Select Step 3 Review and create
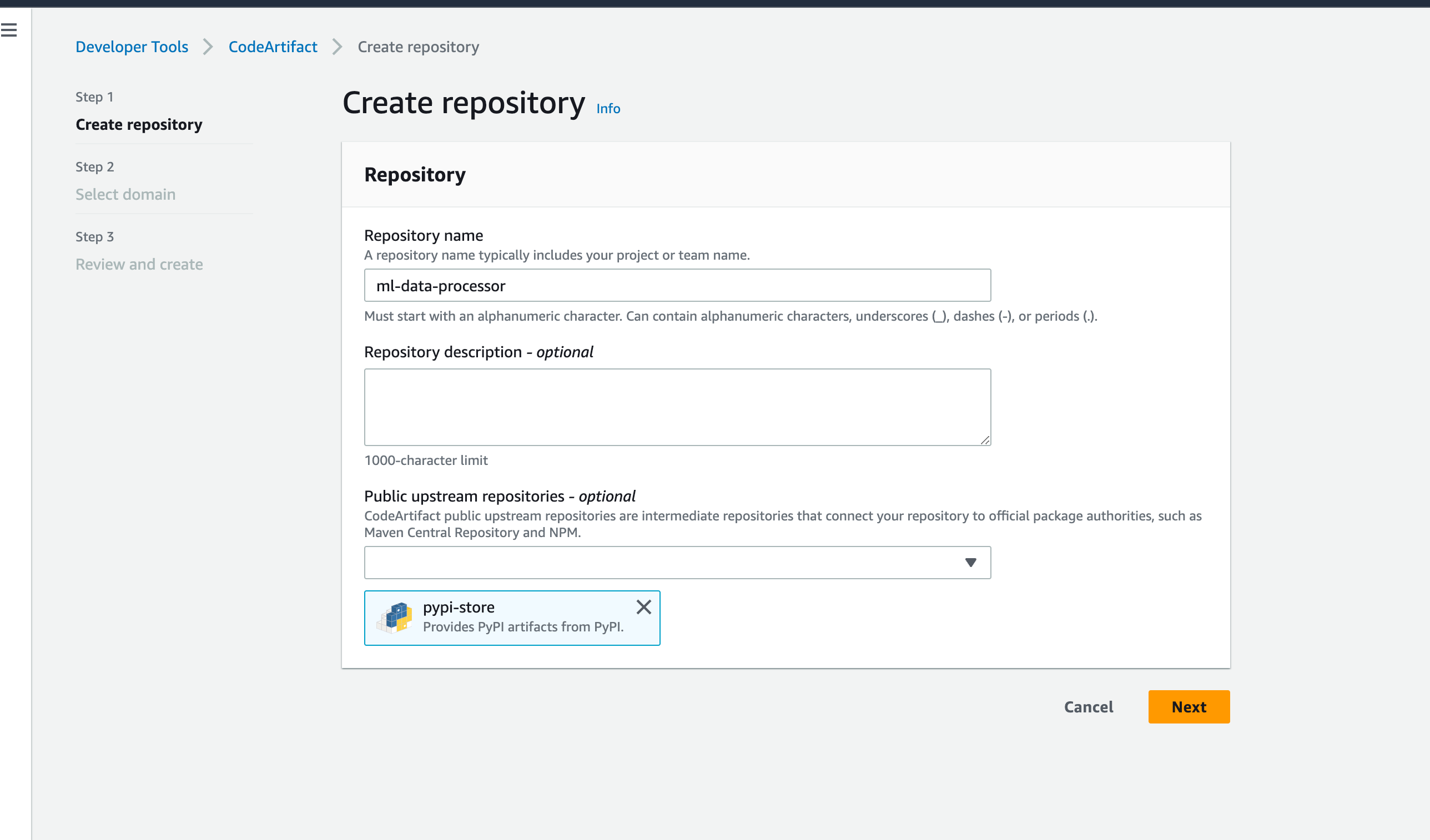This screenshot has width=1430, height=840. coord(139,264)
